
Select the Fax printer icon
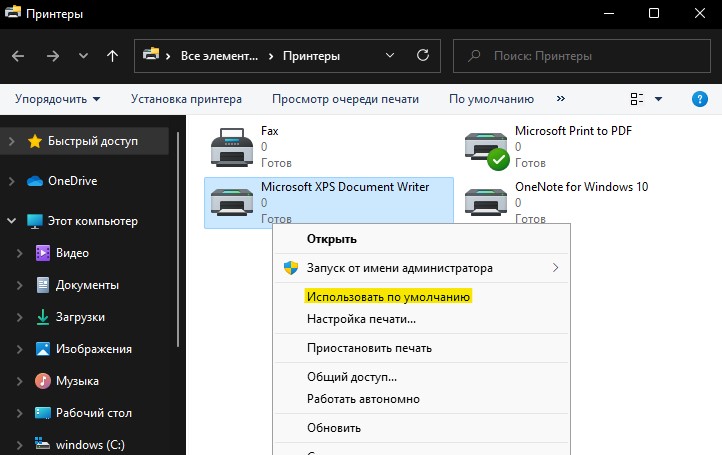pyautogui.click(x=232, y=147)
